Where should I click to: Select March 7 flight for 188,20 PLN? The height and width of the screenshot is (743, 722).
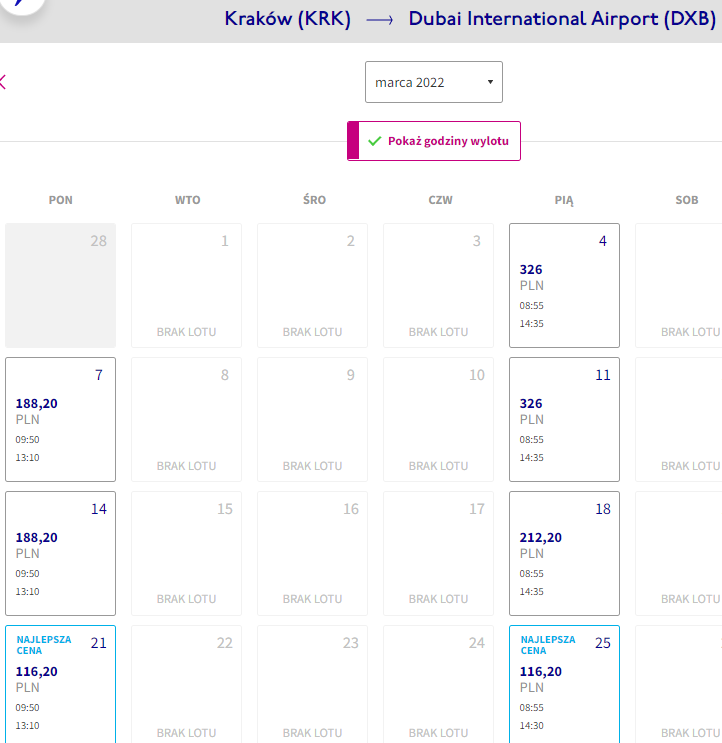point(60,419)
